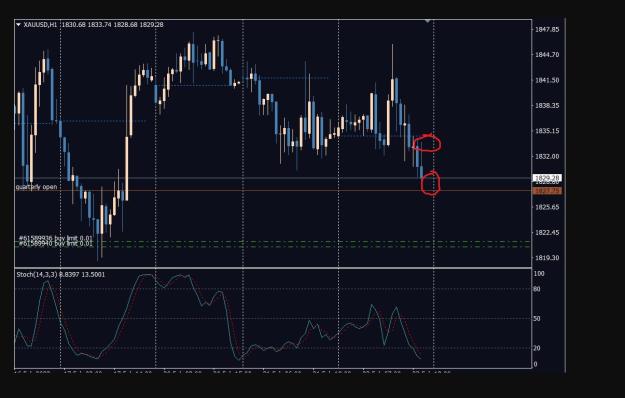Click the 1822.45 price scale value
Image resolution: width=625 pixels, height=398 pixels.
point(547,232)
